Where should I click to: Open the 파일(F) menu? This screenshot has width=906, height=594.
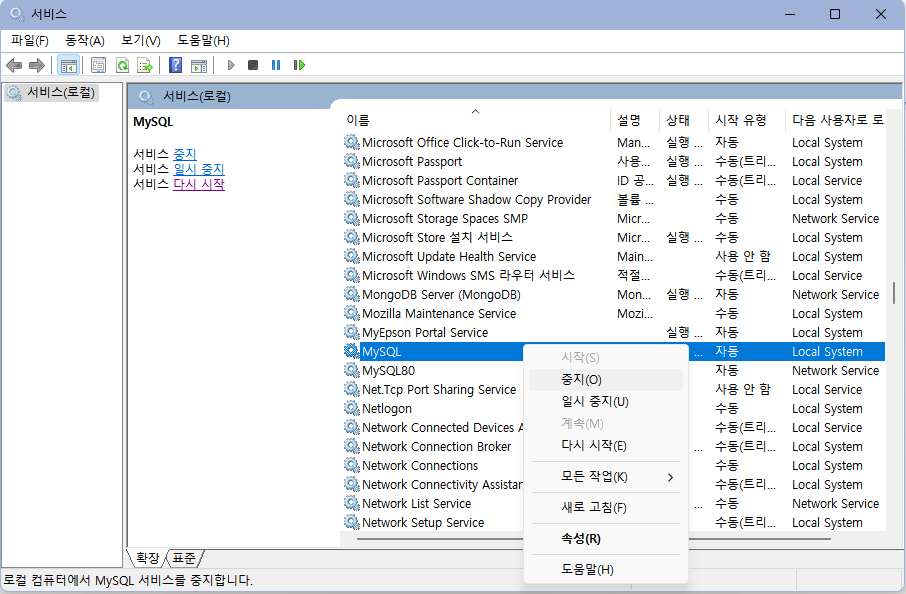tap(29, 41)
